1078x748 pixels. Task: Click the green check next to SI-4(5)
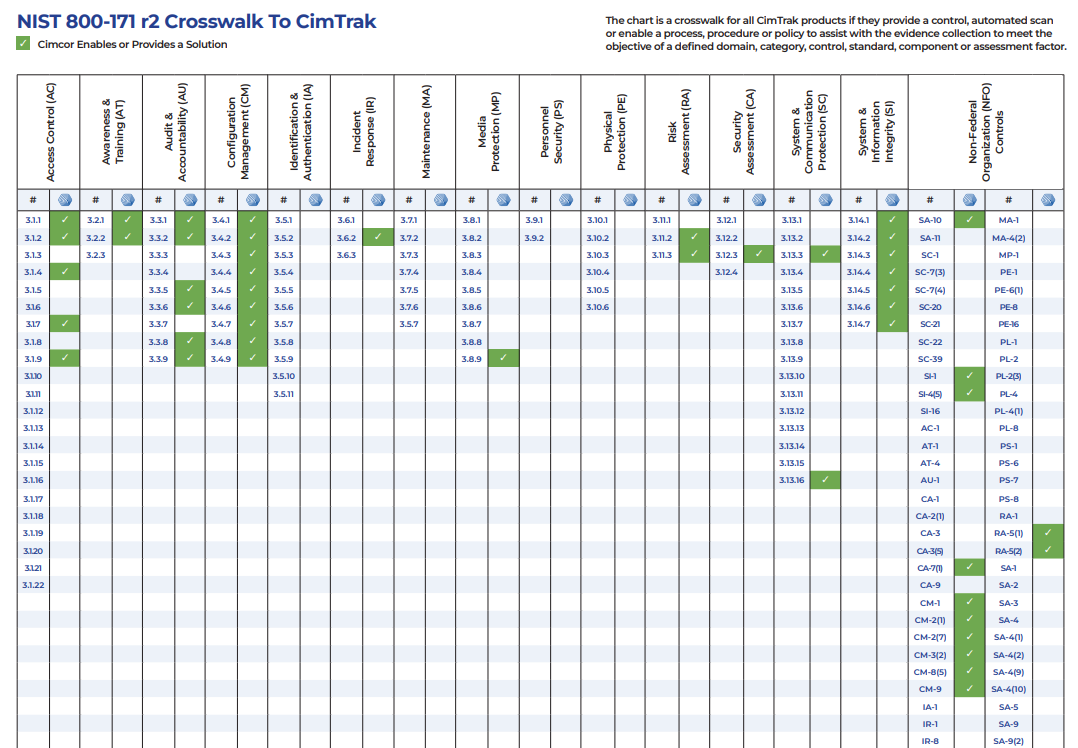[969, 393]
